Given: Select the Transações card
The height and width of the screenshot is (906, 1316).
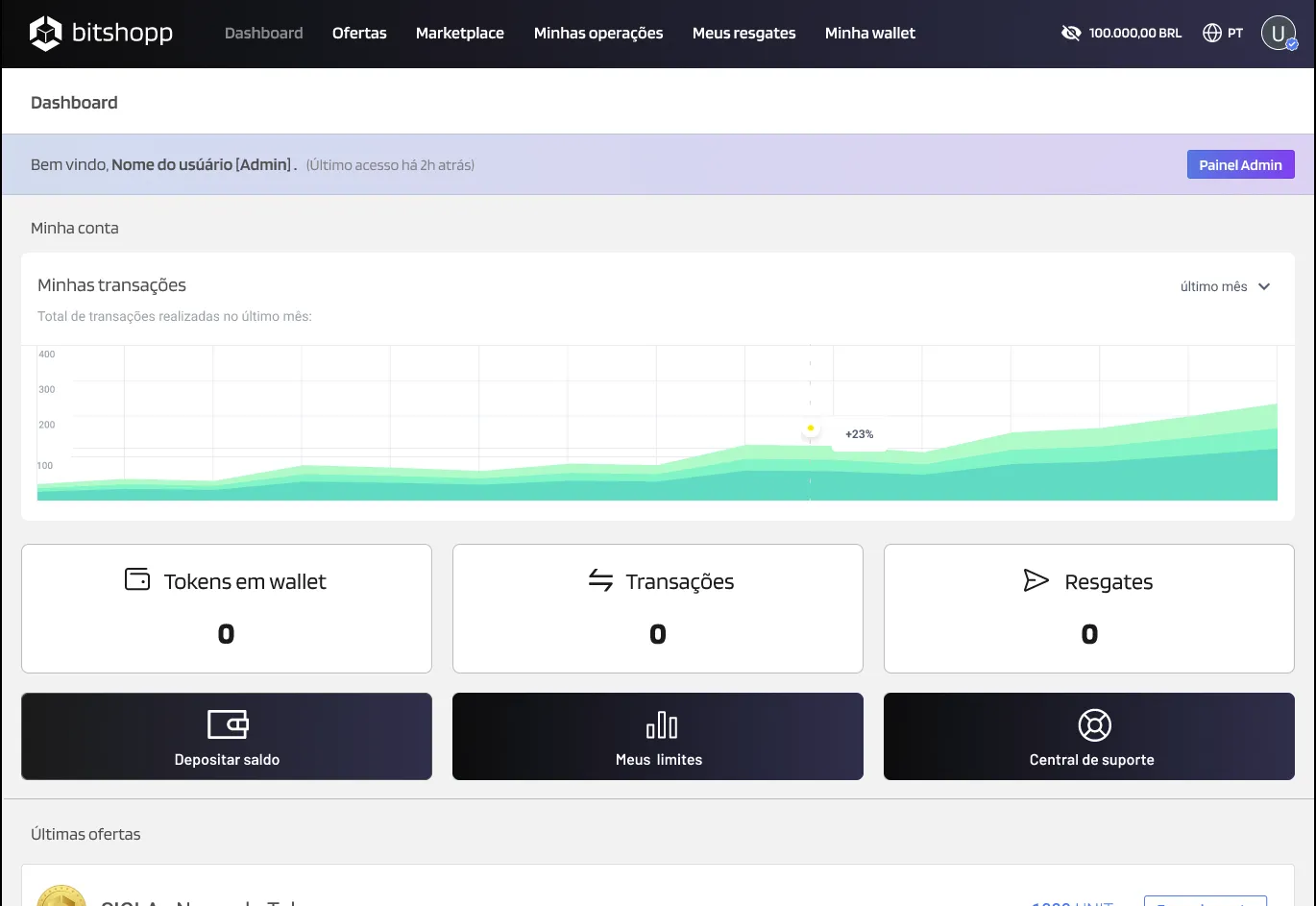Looking at the screenshot, I should coord(658,609).
